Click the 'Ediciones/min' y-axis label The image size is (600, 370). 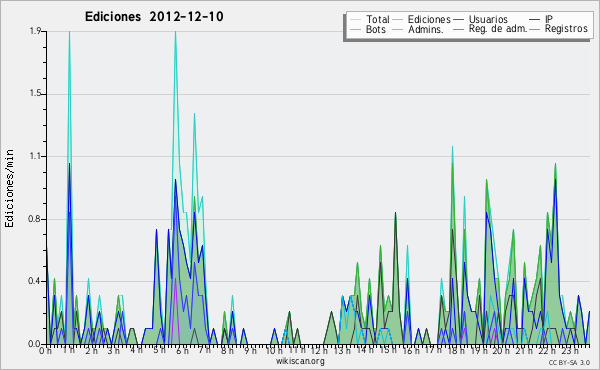(x=9, y=188)
